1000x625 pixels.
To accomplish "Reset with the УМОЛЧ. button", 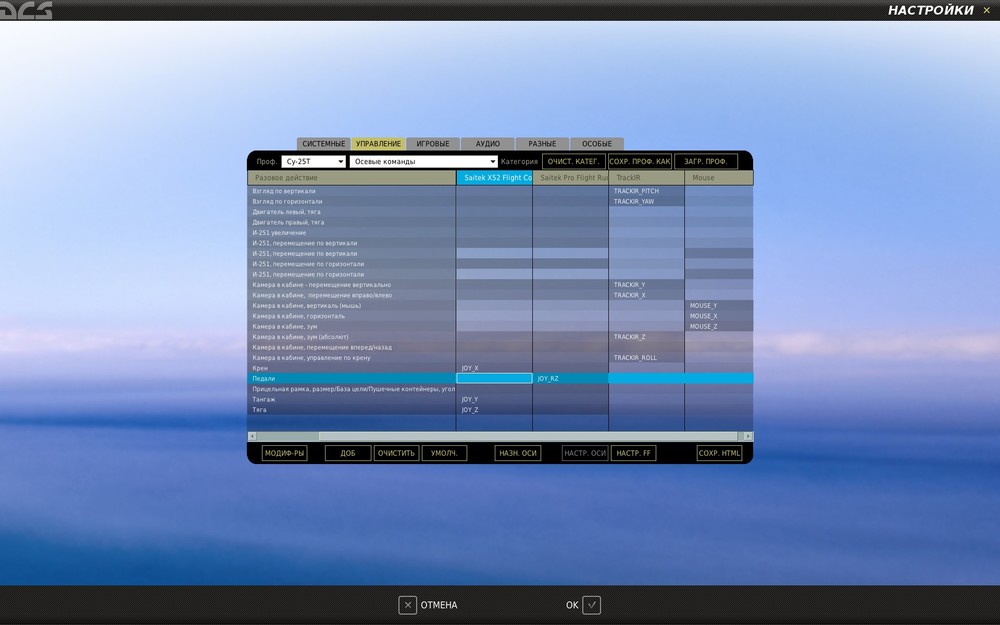I will pos(444,453).
